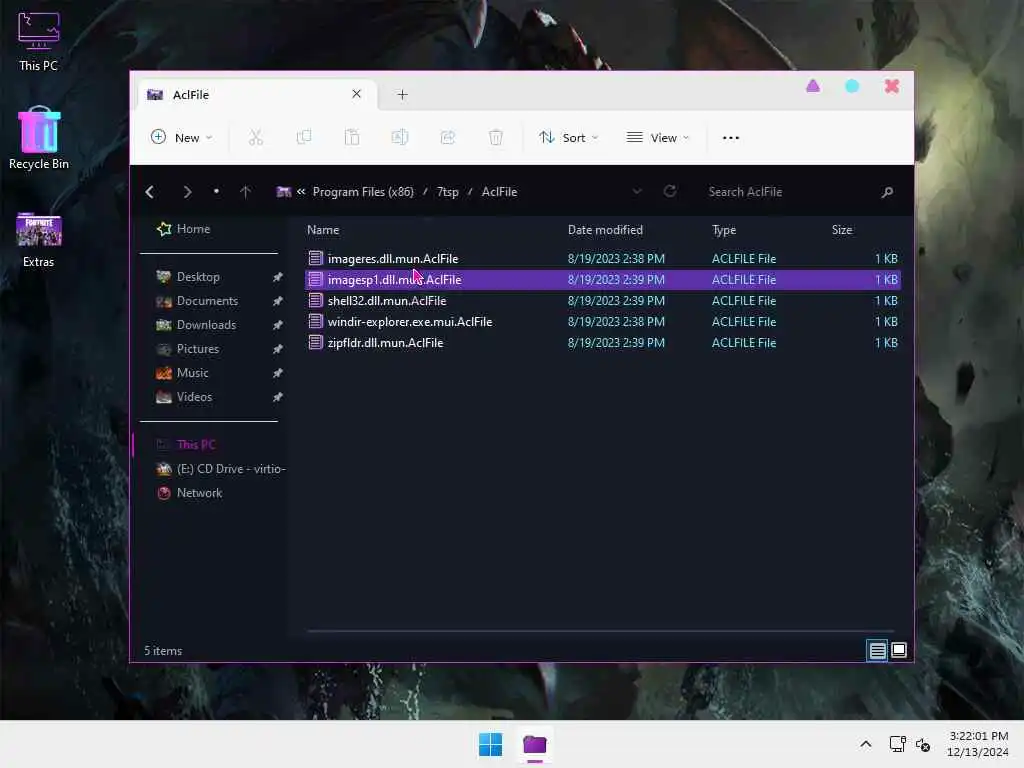Viewport: 1024px width, 768px height.
Task: Select file windir-explorer.exe.mui.AclFile
Action: (603, 321)
